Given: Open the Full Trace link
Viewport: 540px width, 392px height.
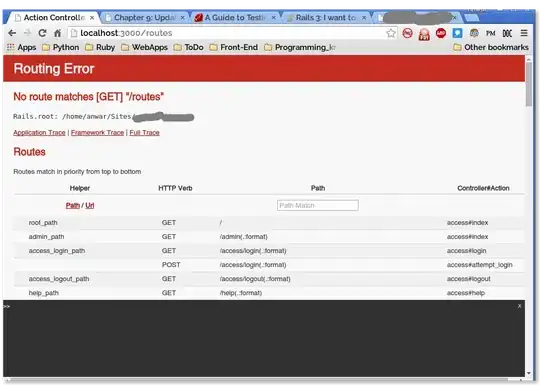Looking at the screenshot, I should pyautogui.click(x=144, y=133).
